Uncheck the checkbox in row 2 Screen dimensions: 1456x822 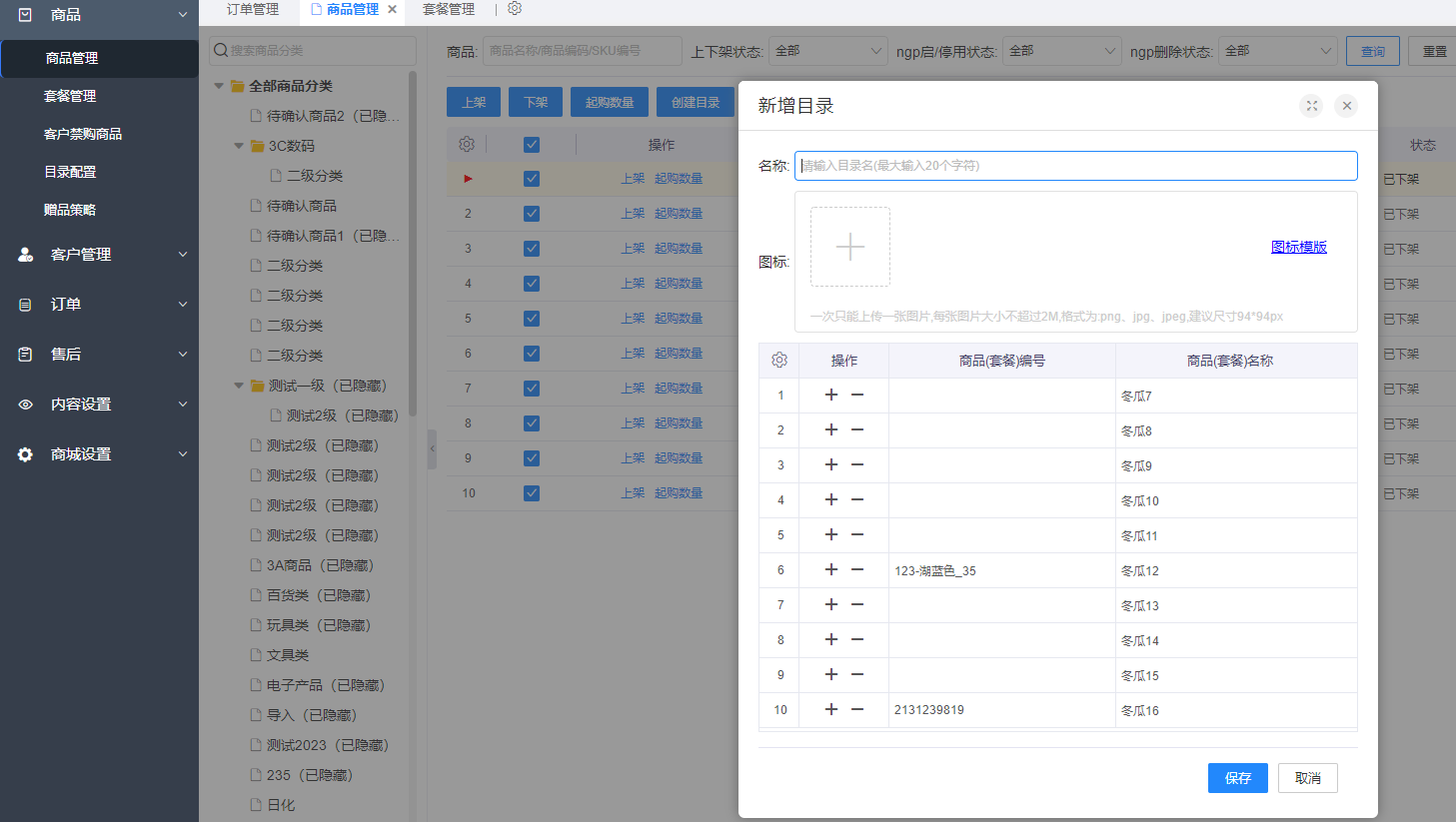[532, 214]
